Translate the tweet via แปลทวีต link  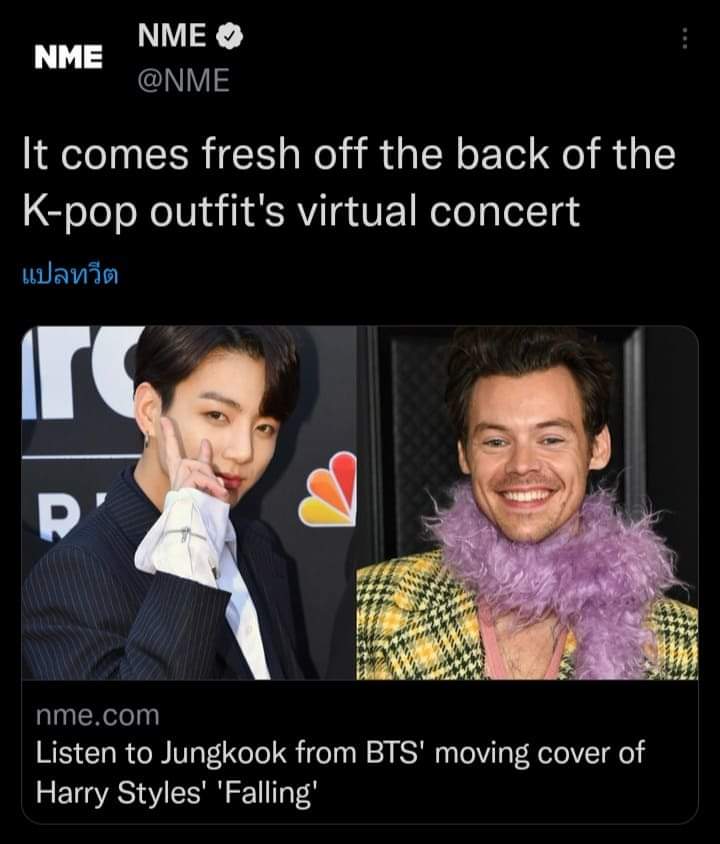tap(70, 275)
